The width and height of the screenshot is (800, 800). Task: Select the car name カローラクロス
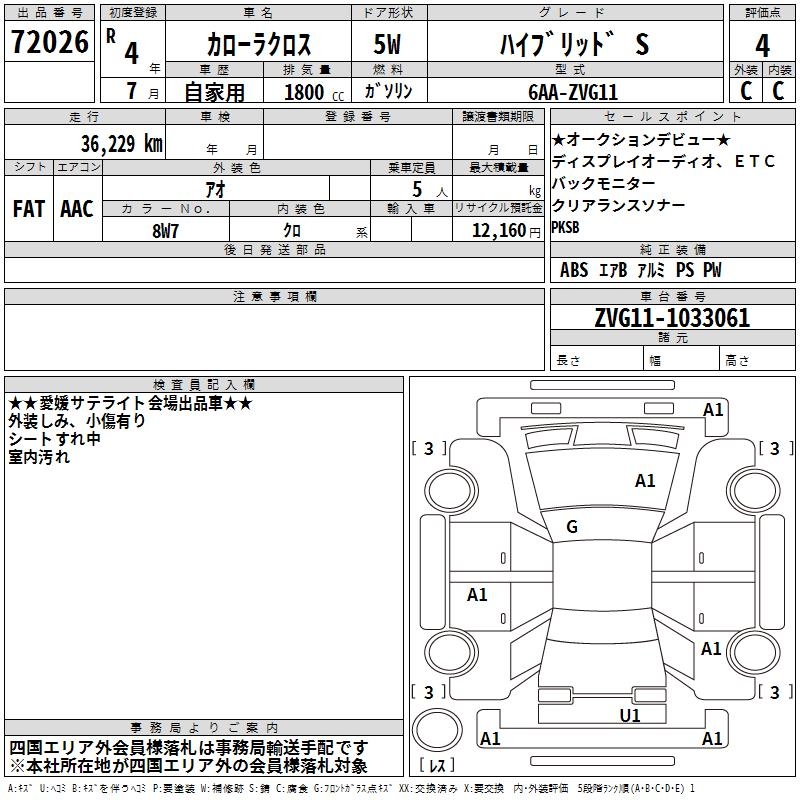point(259,45)
